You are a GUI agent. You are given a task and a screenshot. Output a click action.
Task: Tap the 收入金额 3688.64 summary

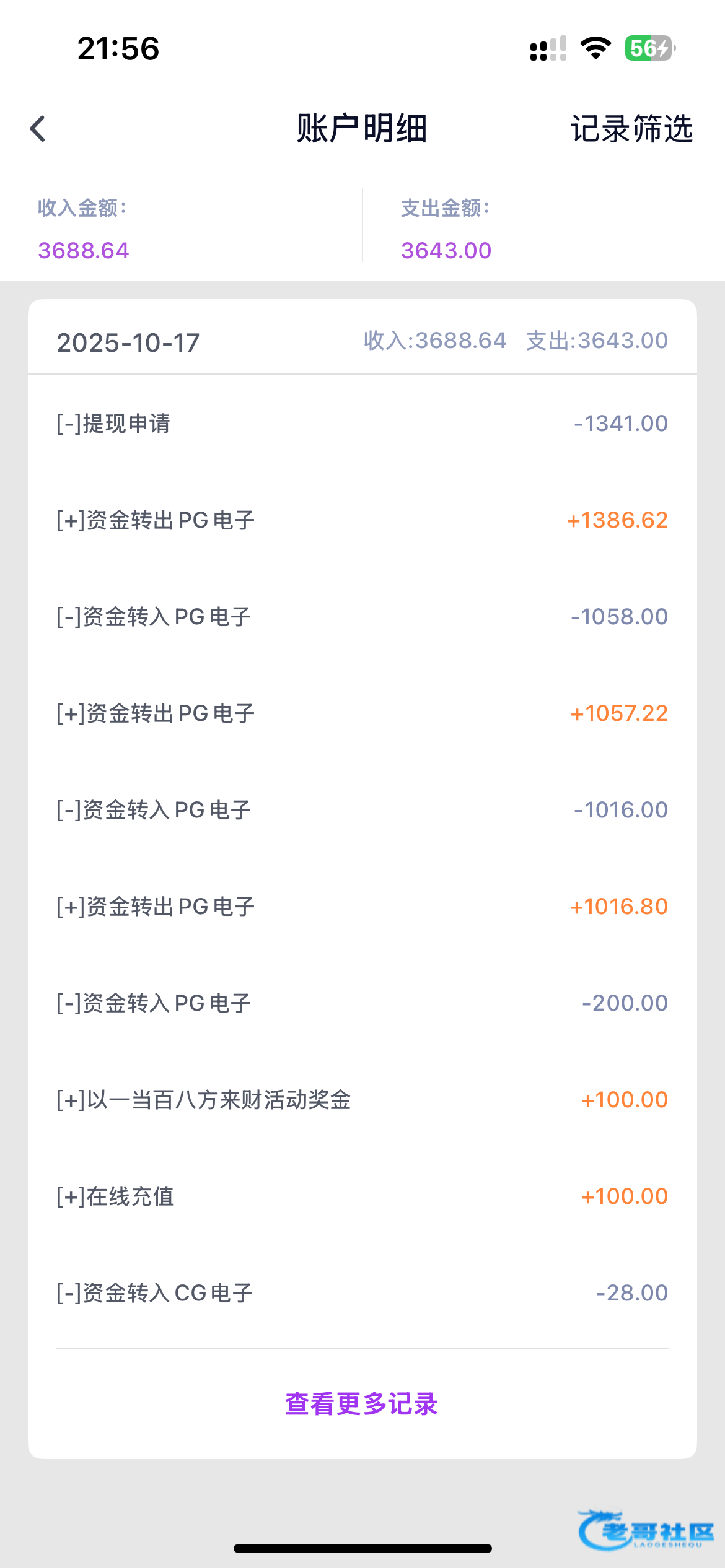(x=84, y=230)
